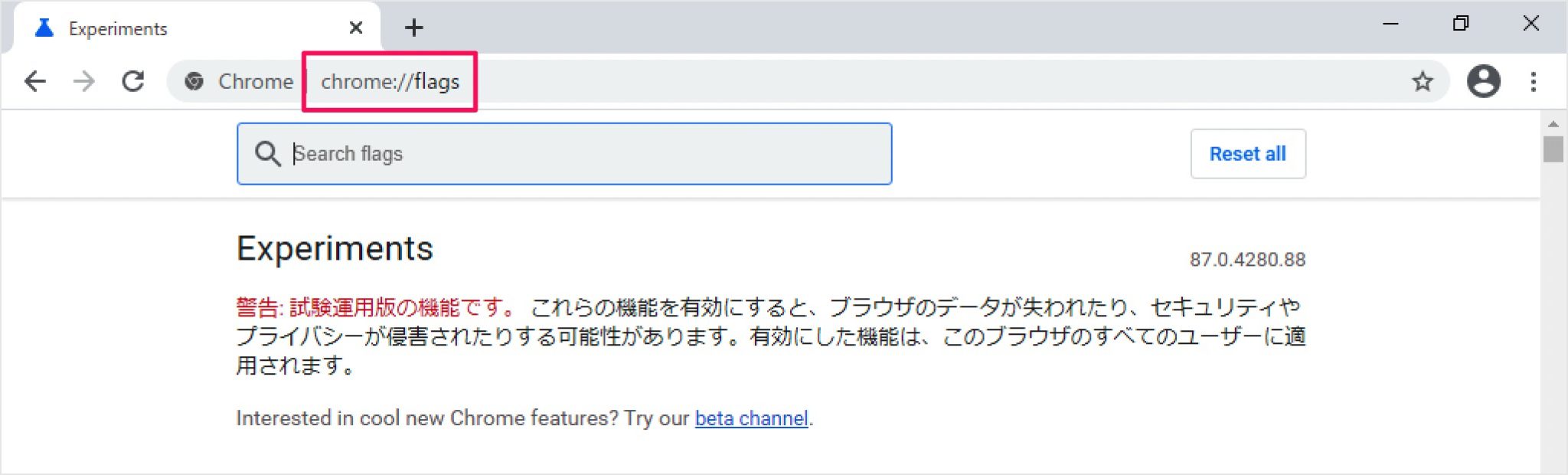Viewport: 1568px width, 475px height.
Task: Minimize the Chrome window
Action: (x=1391, y=24)
